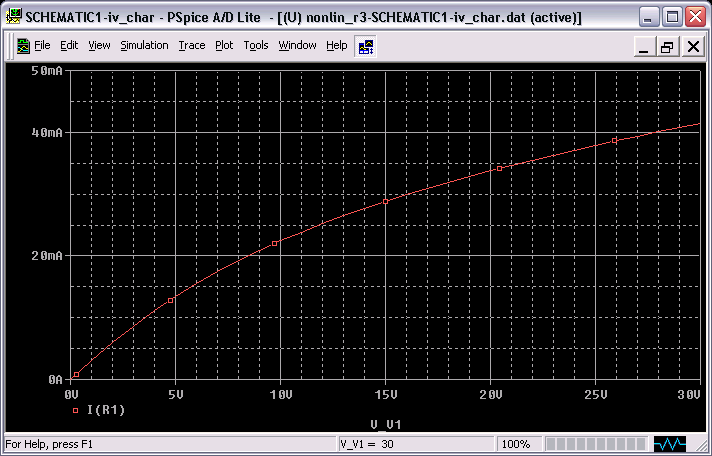Close the inner plot document window
The image size is (712, 456).
click(693, 47)
